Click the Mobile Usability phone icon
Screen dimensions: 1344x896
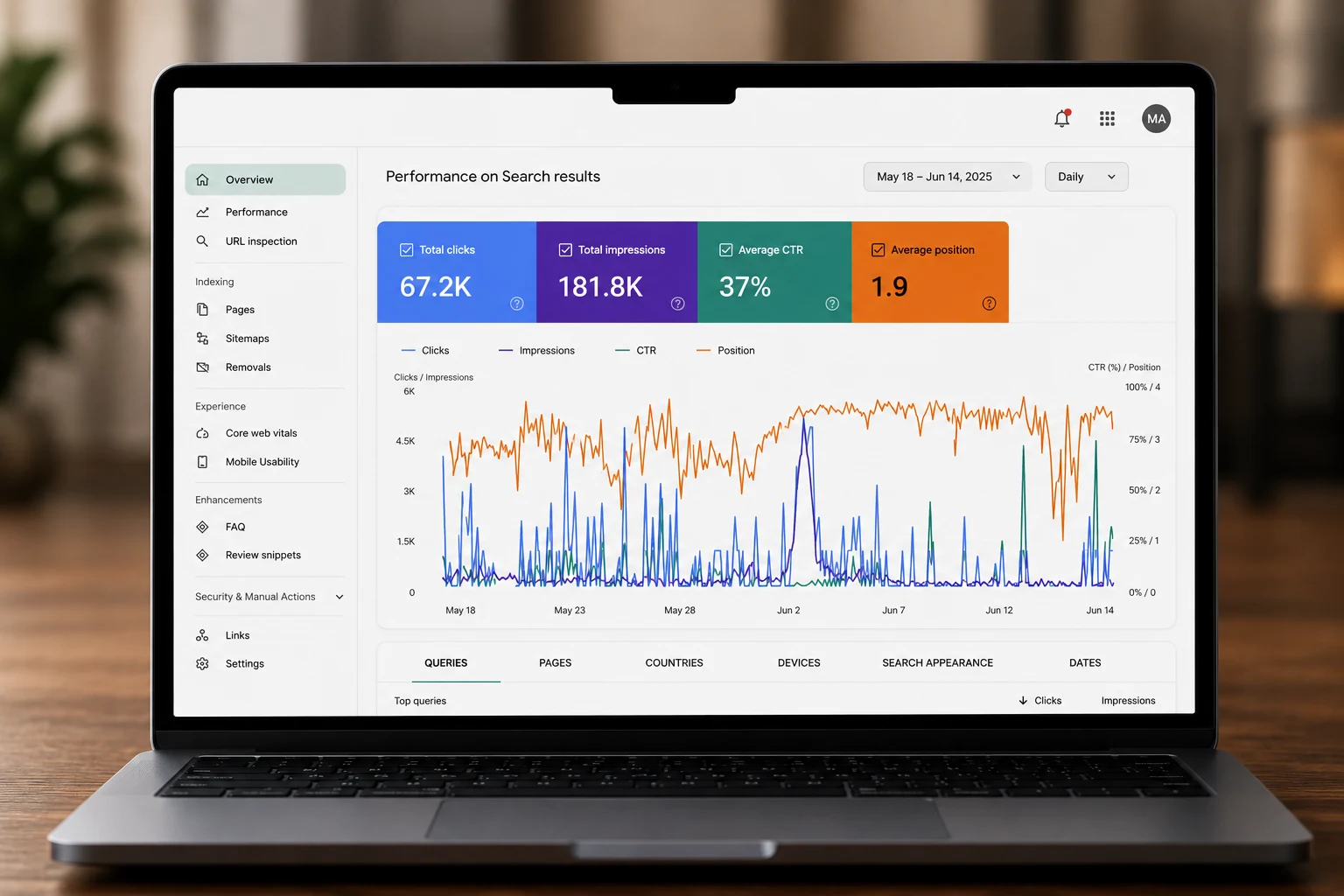(x=202, y=461)
